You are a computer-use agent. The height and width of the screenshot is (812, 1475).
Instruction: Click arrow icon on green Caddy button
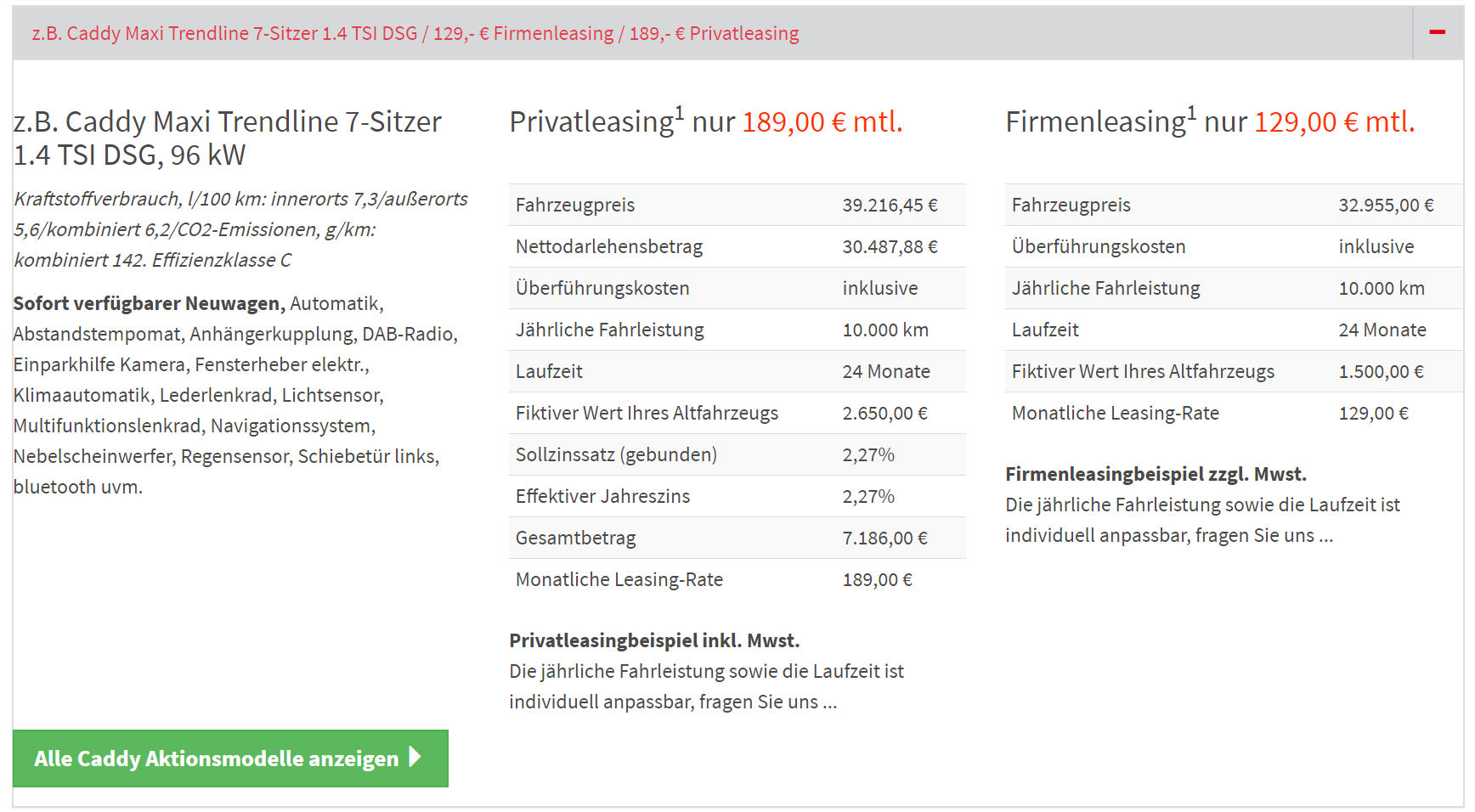tap(415, 757)
